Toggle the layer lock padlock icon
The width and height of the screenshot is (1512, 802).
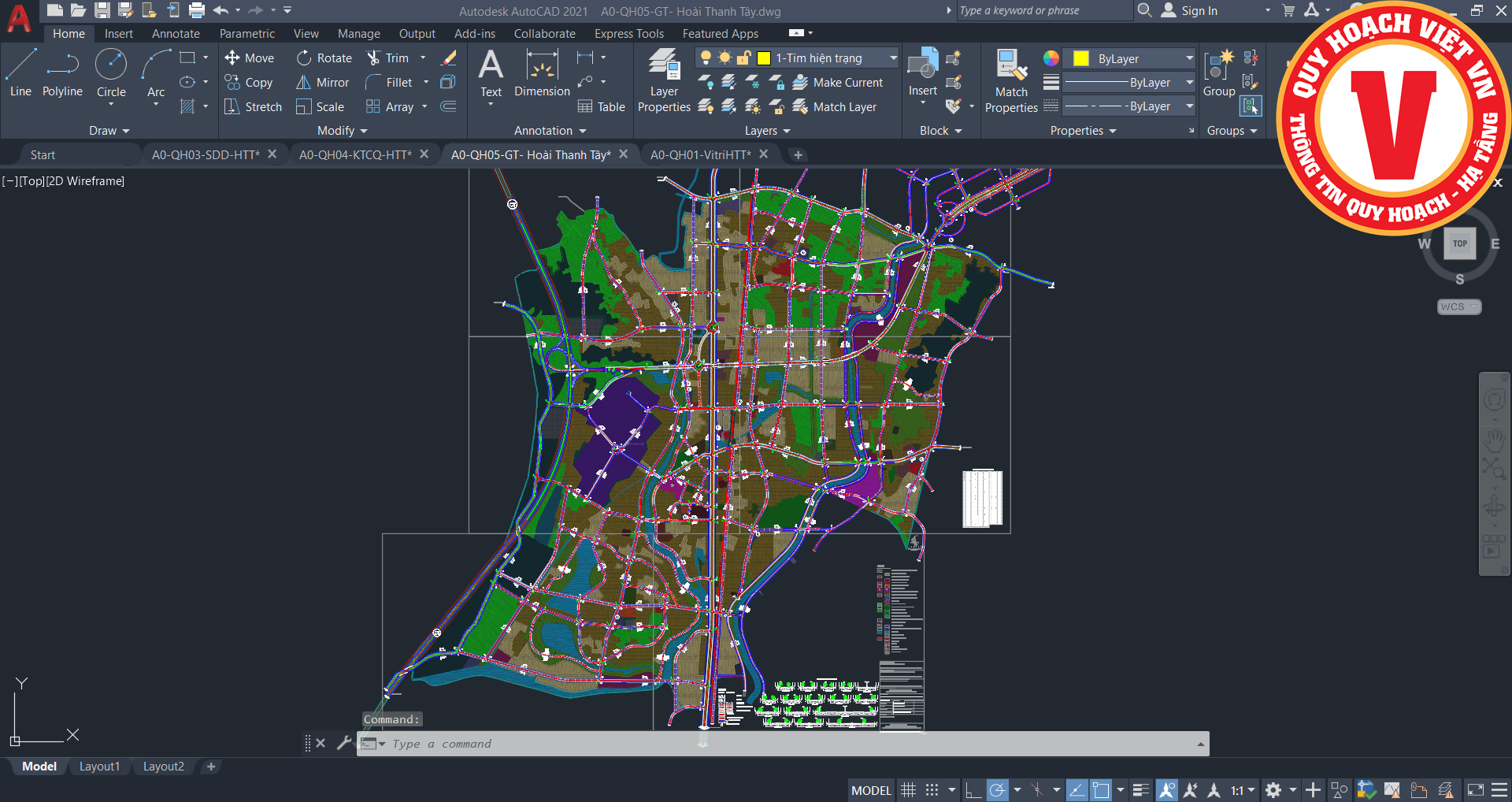[743, 58]
